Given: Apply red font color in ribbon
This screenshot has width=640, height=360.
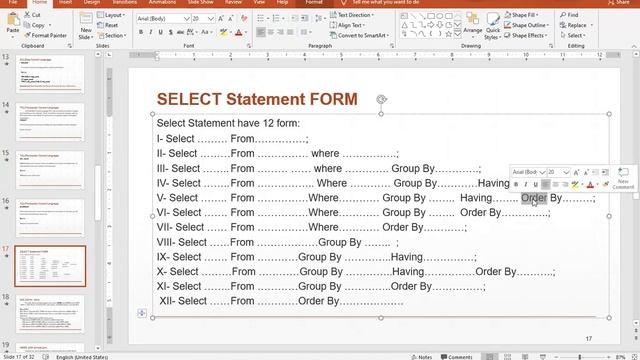Looking at the screenshot, I should coord(239,33).
